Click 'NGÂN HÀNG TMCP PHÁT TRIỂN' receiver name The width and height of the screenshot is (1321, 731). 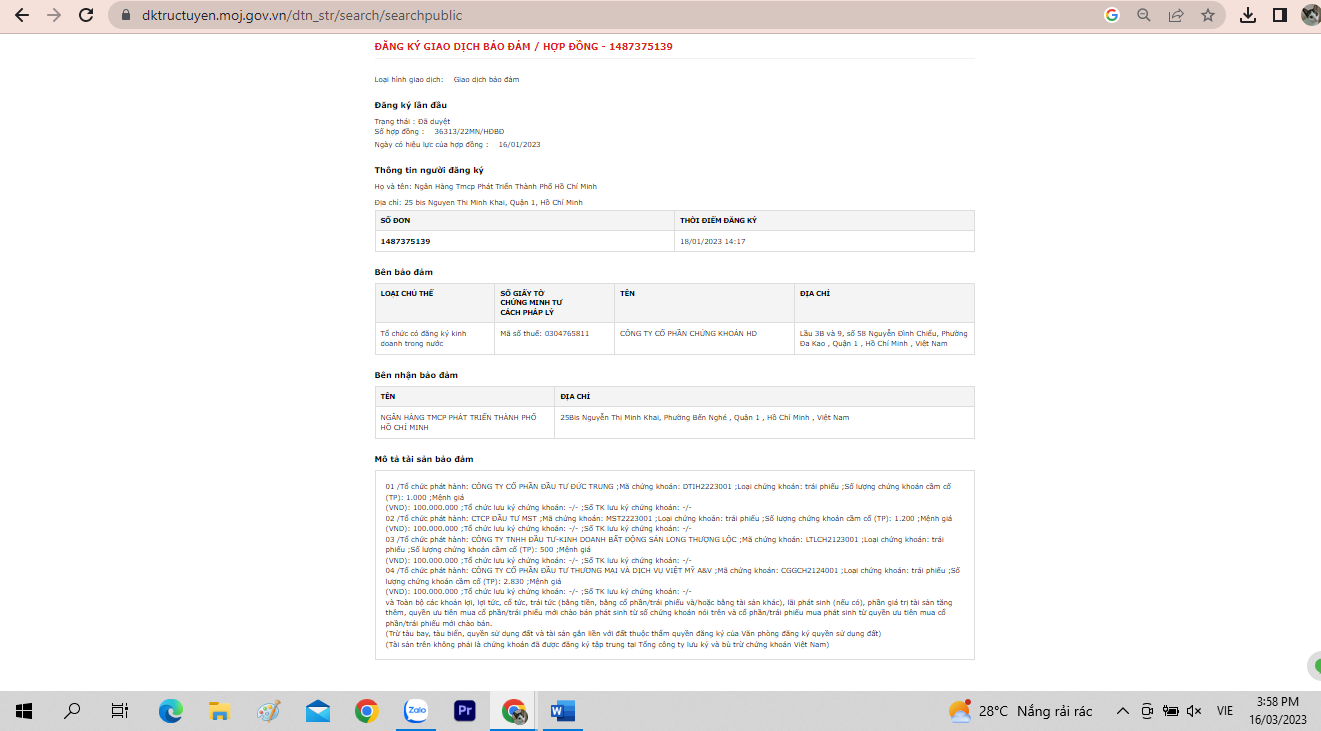click(x=458, y=422)
